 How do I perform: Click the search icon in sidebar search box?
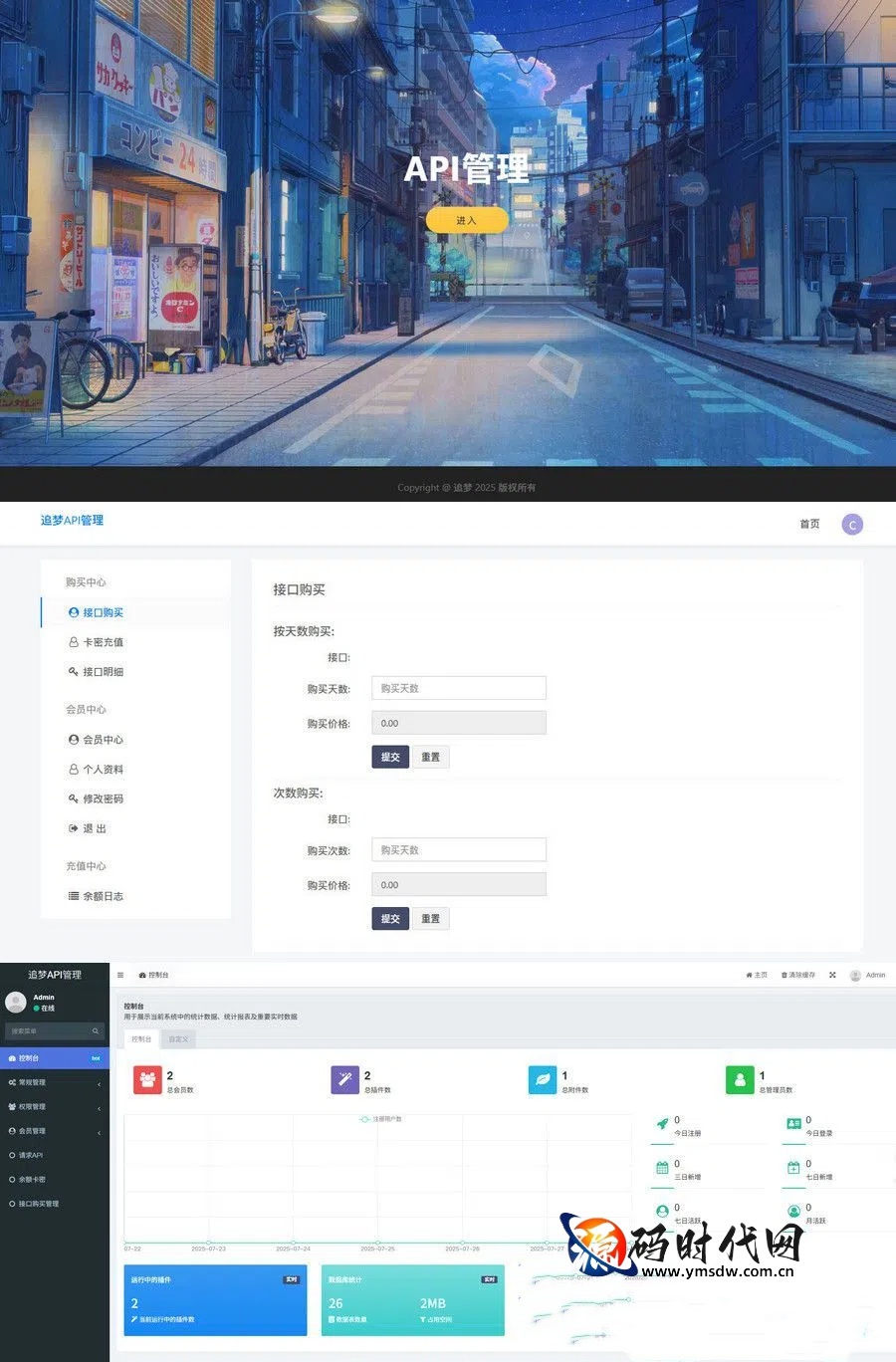[96, 1031]
